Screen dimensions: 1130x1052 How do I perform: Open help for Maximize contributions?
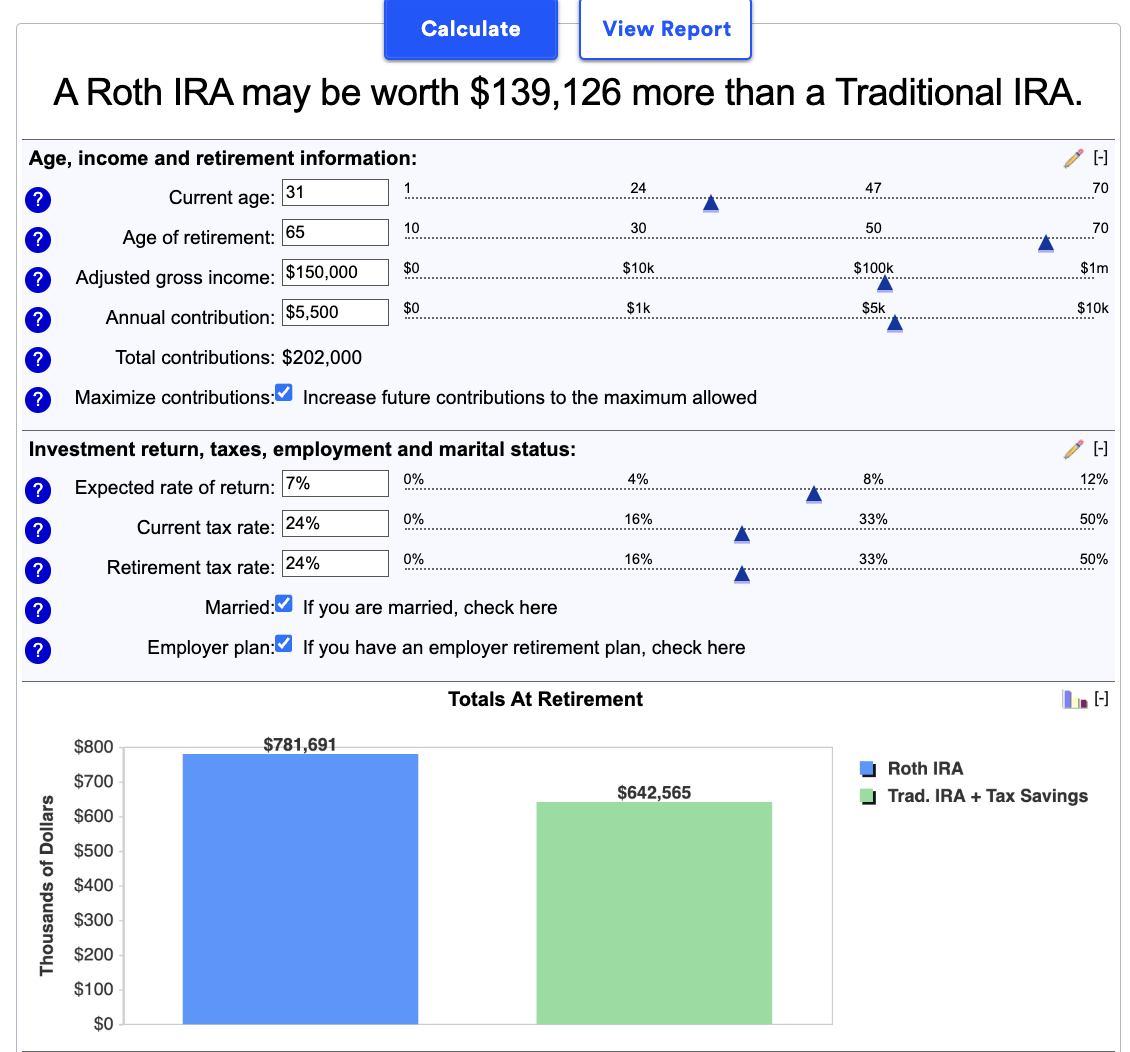point(37,399)
